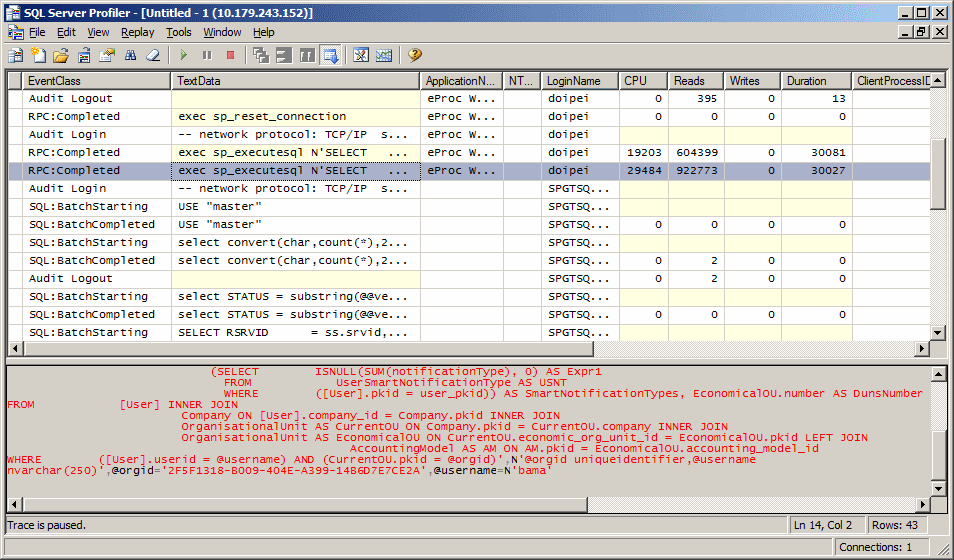This screenshot has width=954, height=560.
Task: Click the EventClass column header
Action: coord(97,81)
